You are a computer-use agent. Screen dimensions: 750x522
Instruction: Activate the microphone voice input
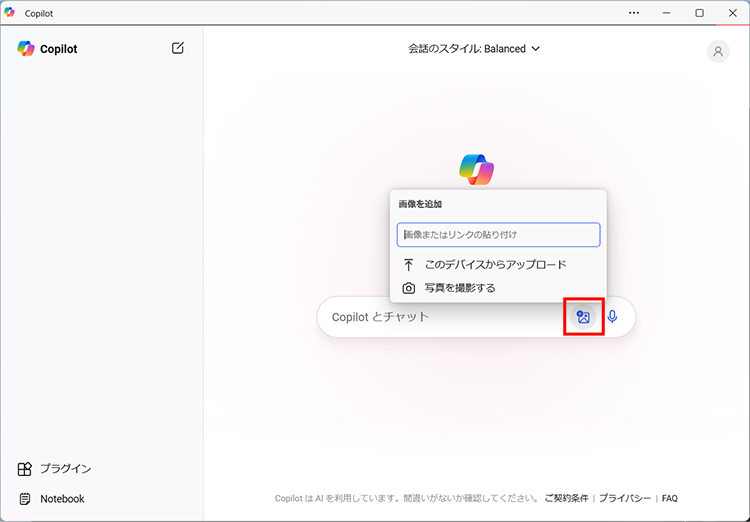pos(612,317)
